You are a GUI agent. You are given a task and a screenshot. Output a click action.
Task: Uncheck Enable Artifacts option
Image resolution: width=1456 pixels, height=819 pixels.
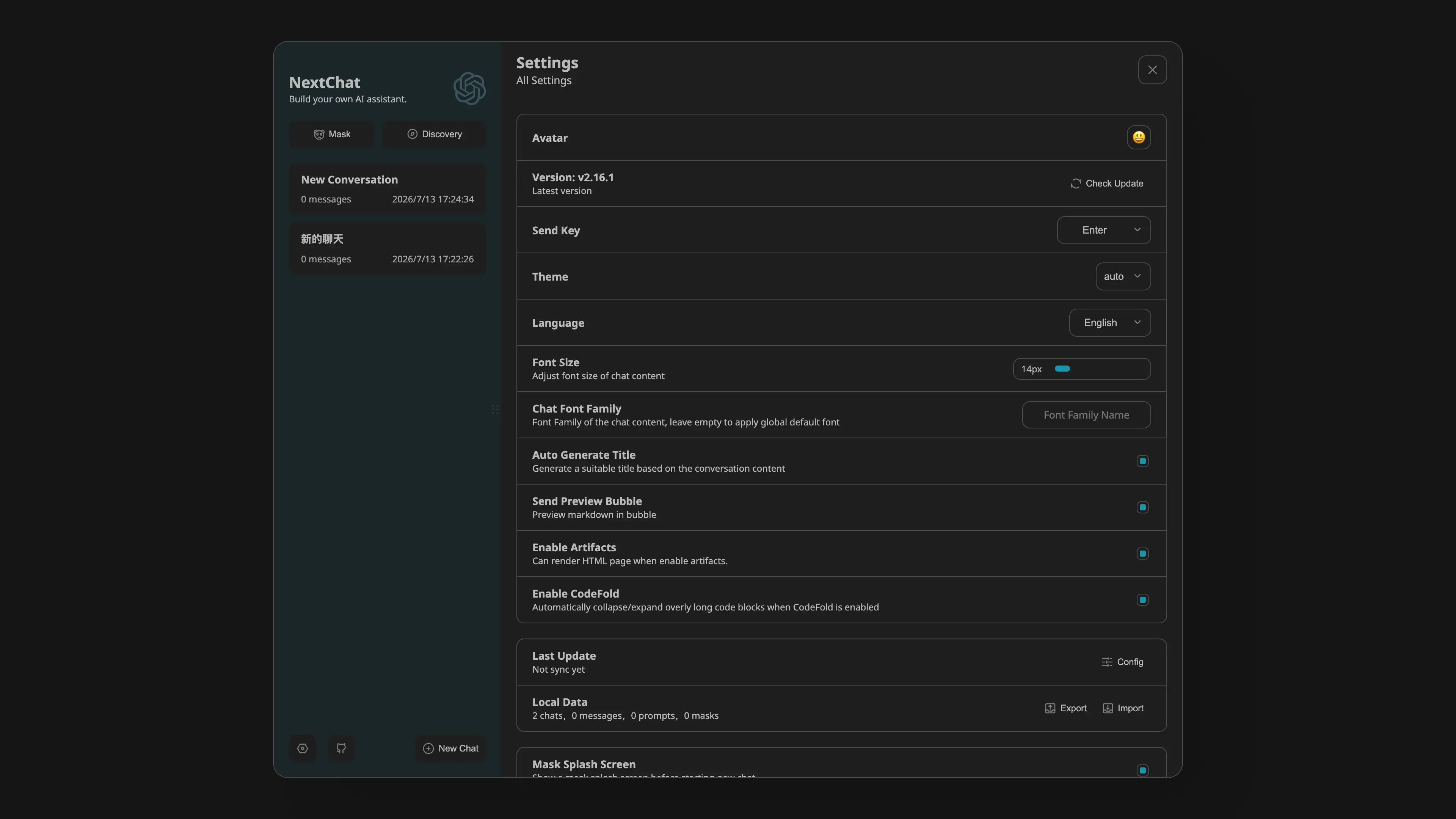click(x=1142, y=554)
